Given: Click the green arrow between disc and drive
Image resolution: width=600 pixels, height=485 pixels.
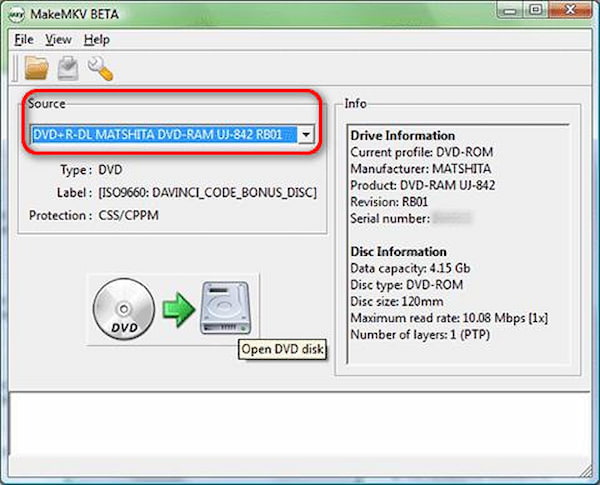Looking at the screenshot, I should pyautogui.click(x=177, y=308).
